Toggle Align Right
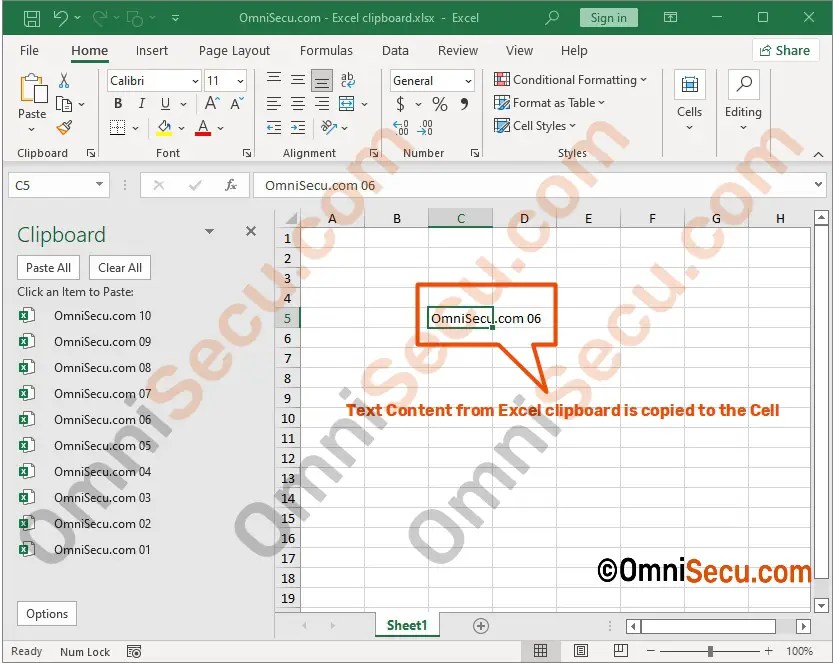833x663 pixels. point(322,104)
